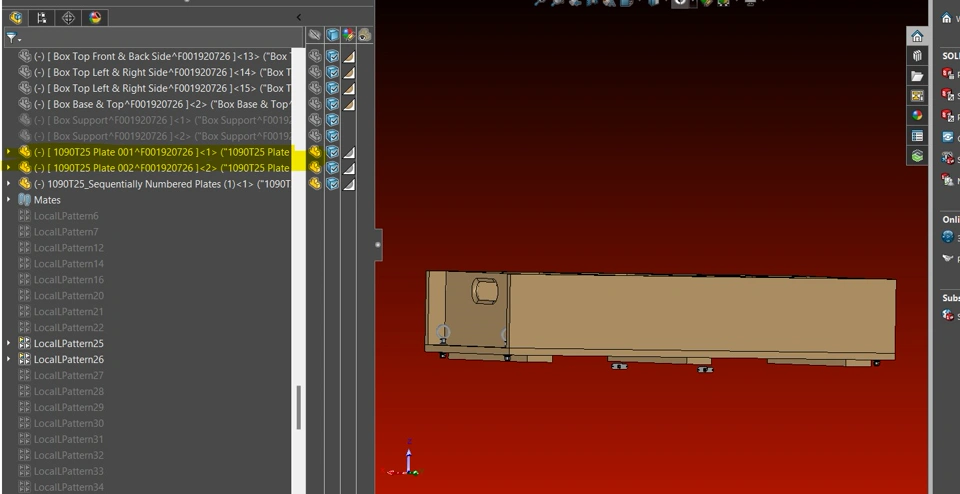Click the assembly icon of Sequentially Numbered Plates

pos(24,184)
